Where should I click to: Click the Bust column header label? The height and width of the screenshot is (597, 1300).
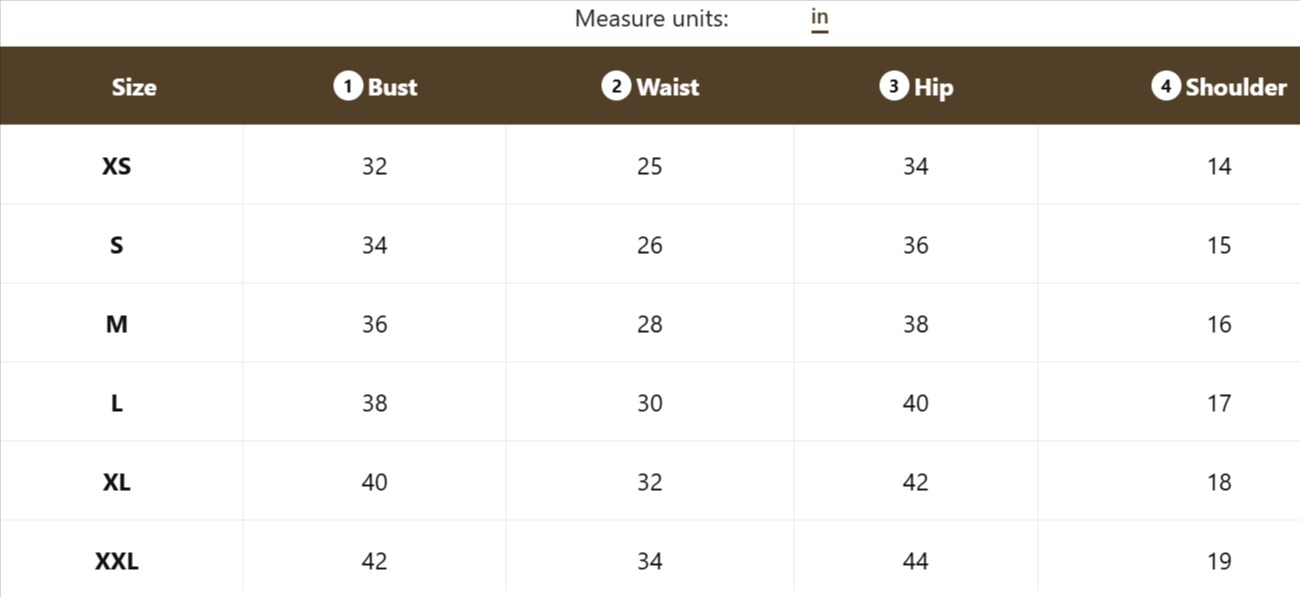click(x=392, y=87)
